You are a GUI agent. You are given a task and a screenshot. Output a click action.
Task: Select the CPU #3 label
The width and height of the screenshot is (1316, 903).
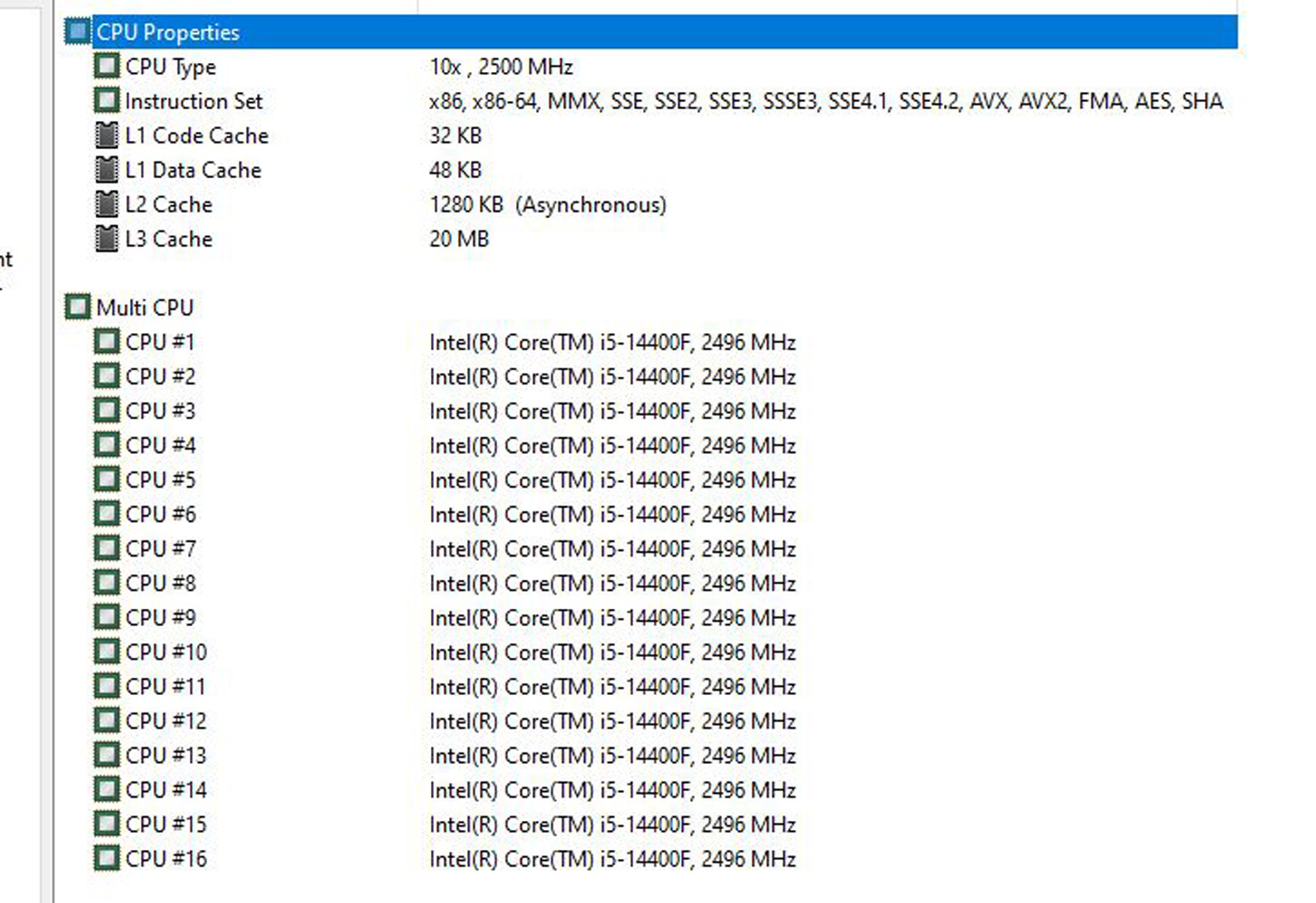160,411
